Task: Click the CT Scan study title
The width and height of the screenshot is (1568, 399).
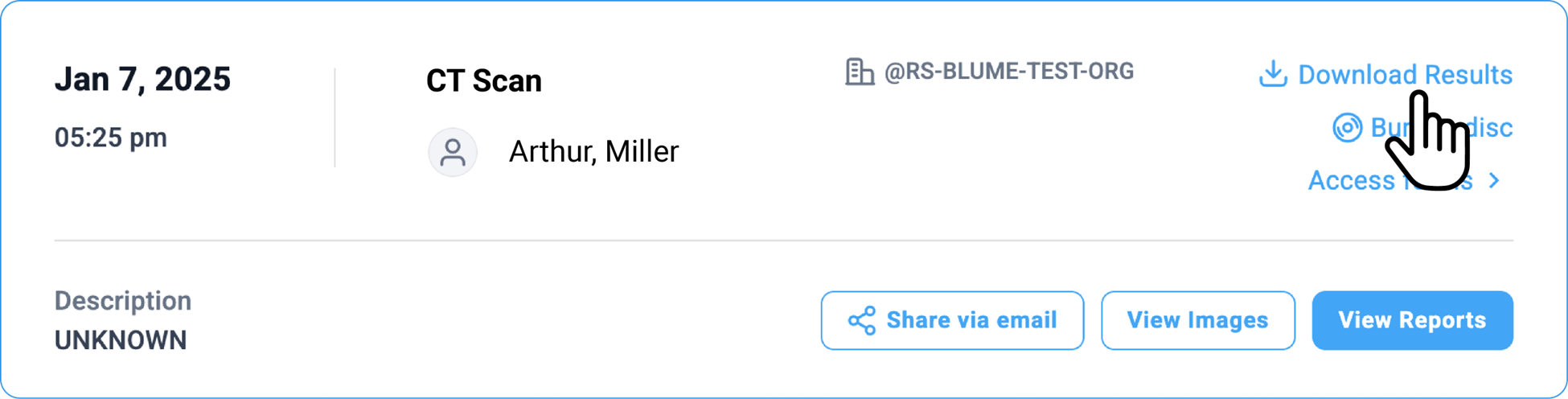Action: click(484, 80)
